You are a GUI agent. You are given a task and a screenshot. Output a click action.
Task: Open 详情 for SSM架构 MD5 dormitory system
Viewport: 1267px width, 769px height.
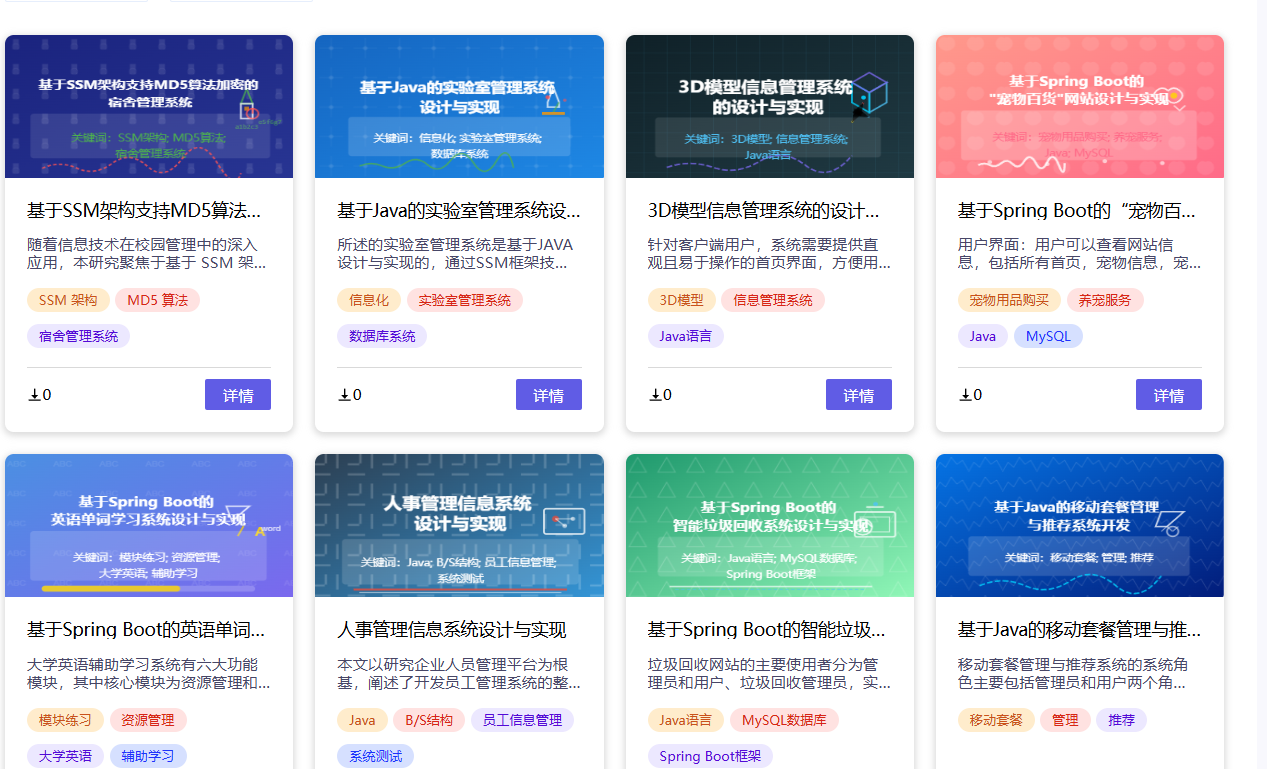click(x=238, y=395)
